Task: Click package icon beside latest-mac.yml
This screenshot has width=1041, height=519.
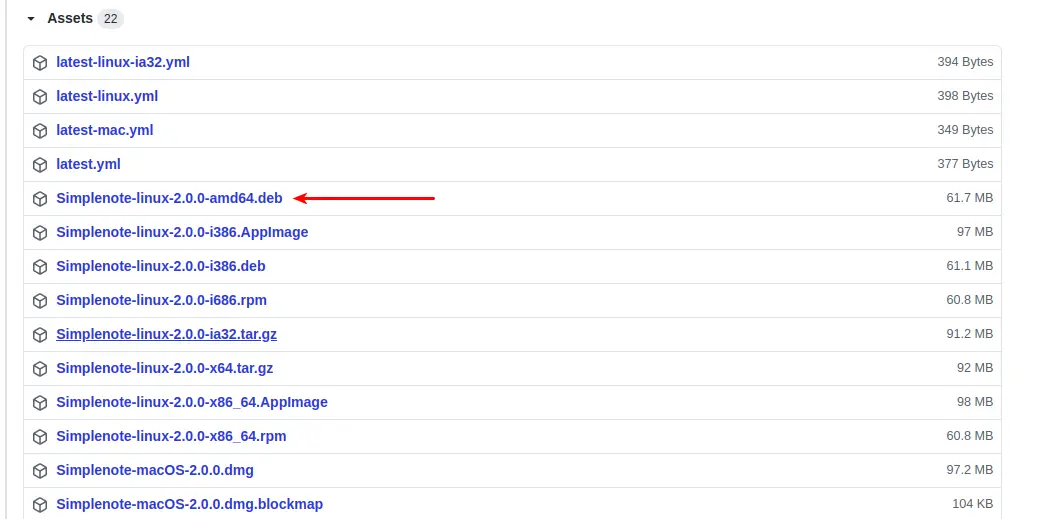Action: pyautogui.click(x=40, y=131)
